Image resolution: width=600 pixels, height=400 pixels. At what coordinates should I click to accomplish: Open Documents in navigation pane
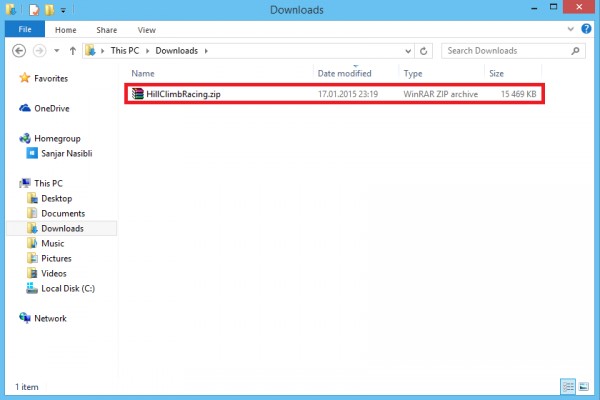click(63, 213)
